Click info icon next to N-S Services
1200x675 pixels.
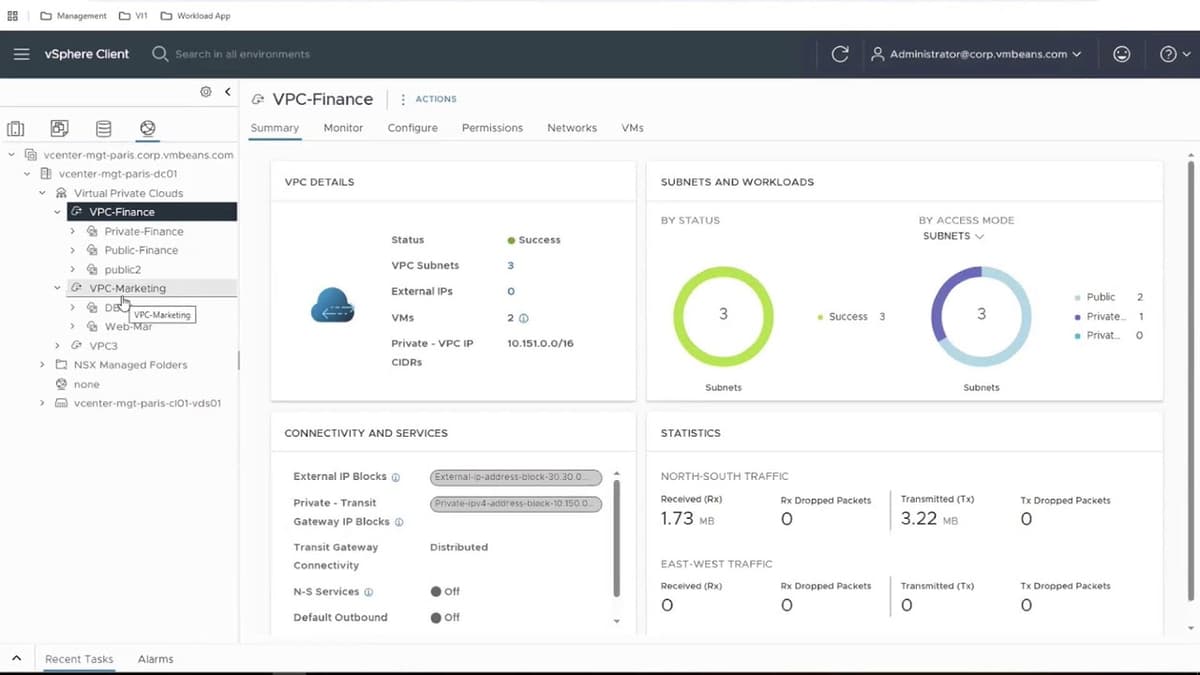click(x=369, y=592)
